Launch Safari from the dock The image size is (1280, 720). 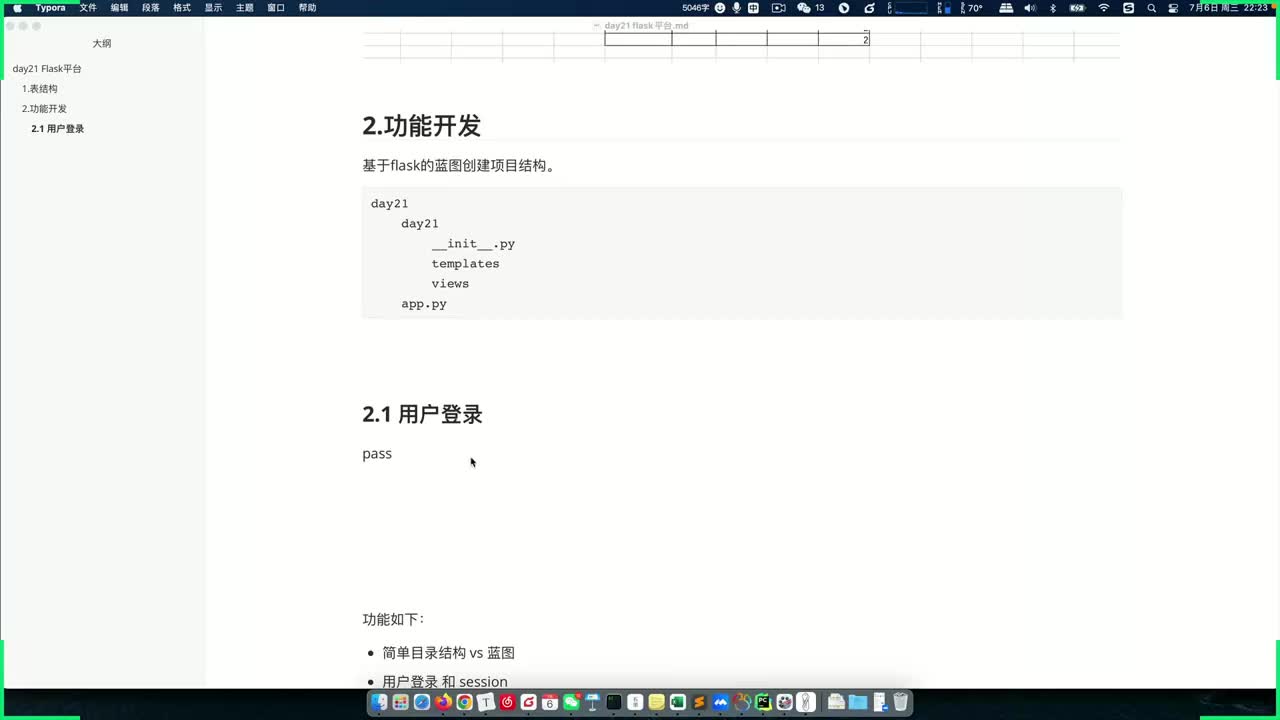[x=422, y=702]
